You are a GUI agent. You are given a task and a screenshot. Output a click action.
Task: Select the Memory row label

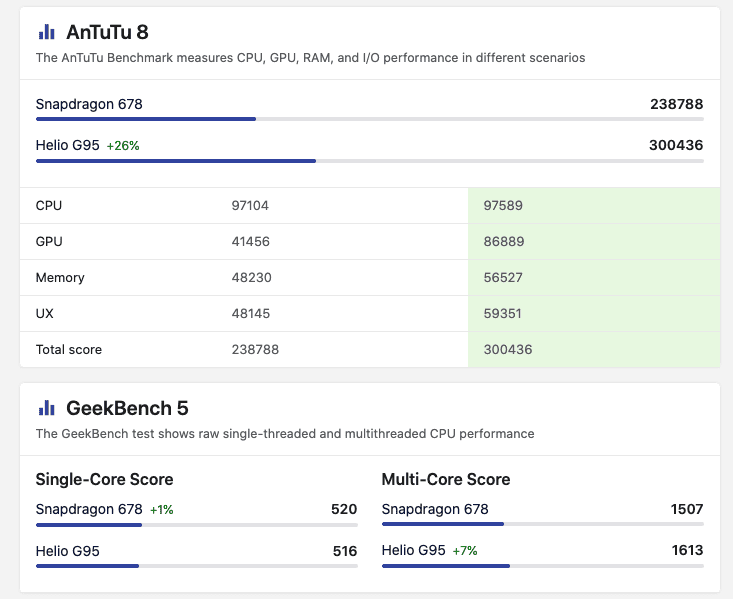[60, 278]
